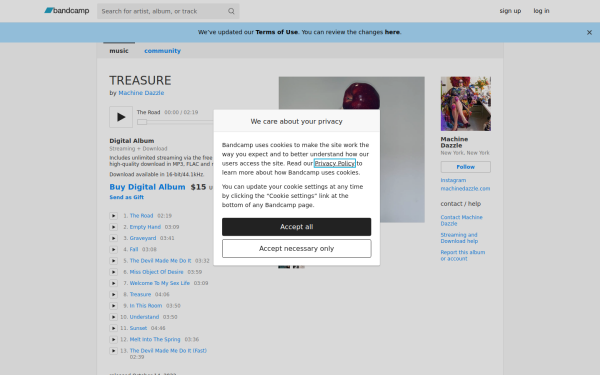Play track 11 Sunset
Viewport: 600px width, 375px height.
click(114, 328)
